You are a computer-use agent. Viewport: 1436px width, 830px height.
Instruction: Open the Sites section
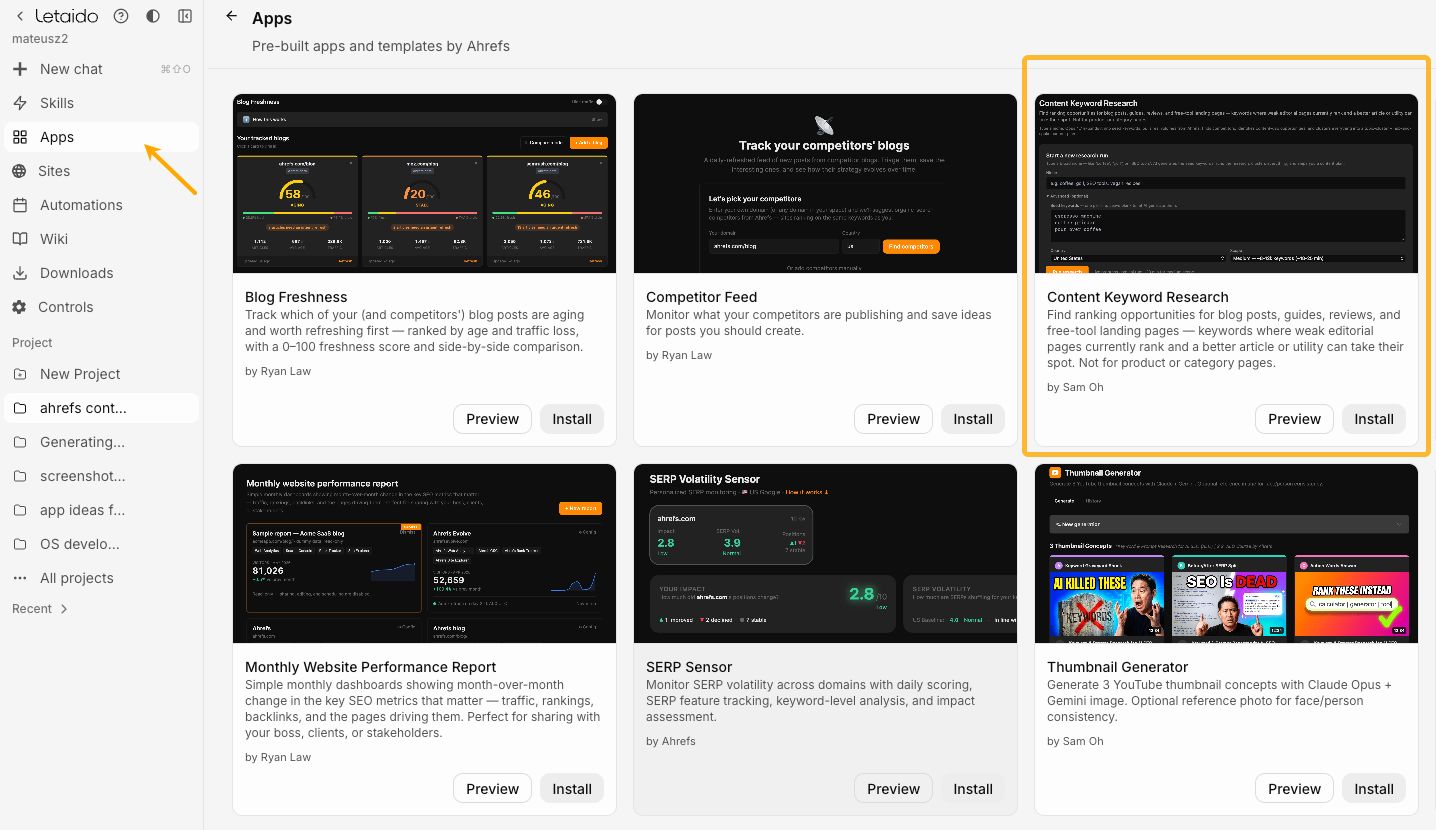[101, 171]
